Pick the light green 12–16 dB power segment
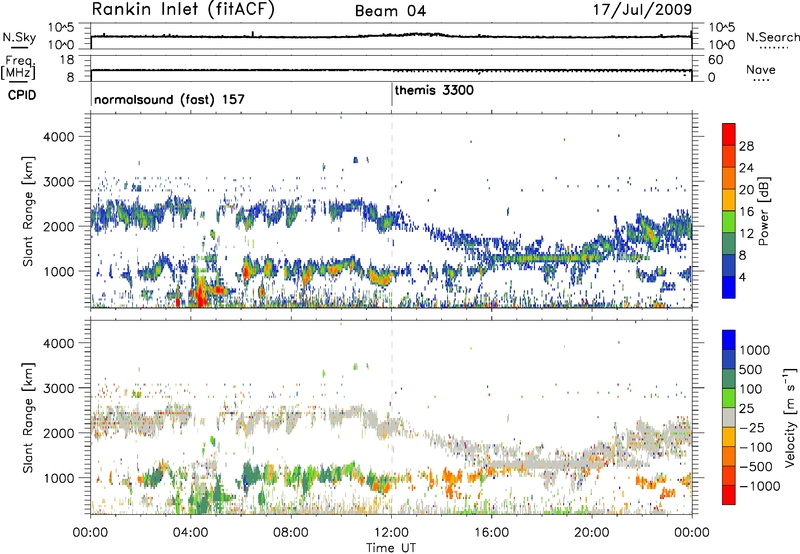This screenshot has height=554, width=800. [x=729, y=222]
